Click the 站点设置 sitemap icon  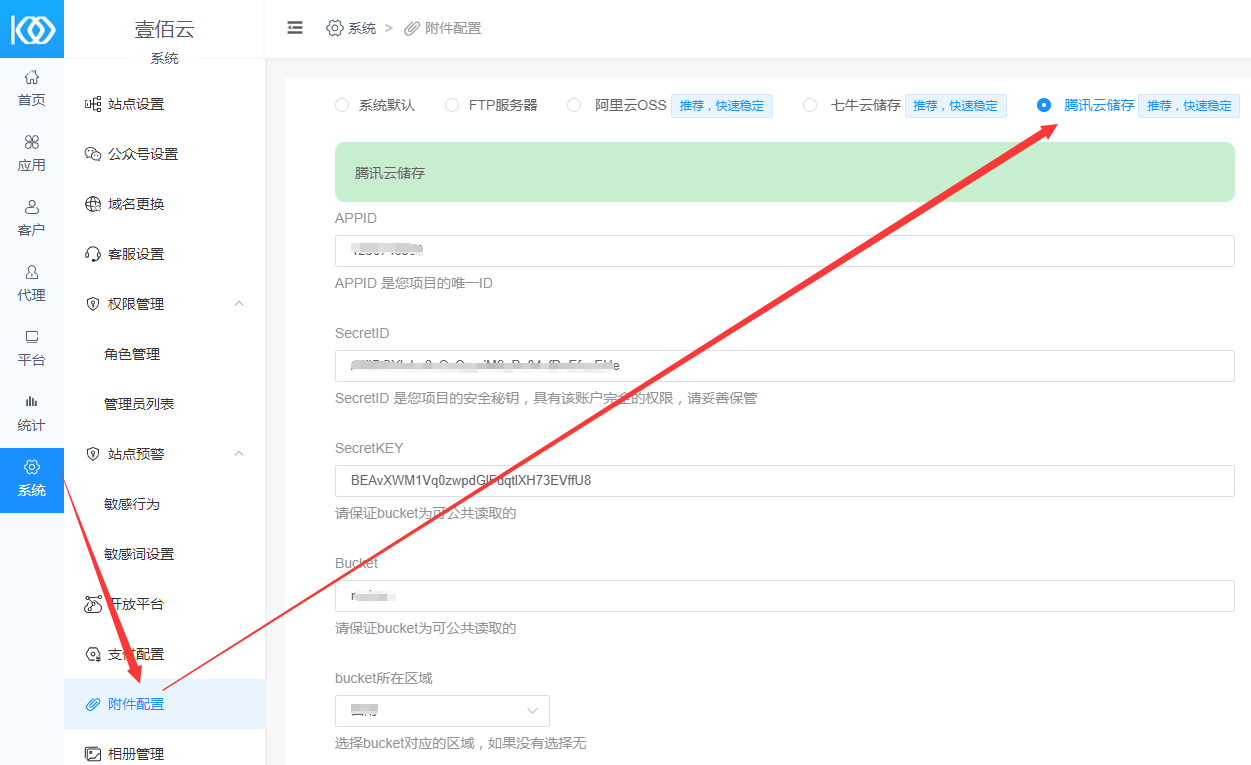pyautogui.click(x=93, y=104)
